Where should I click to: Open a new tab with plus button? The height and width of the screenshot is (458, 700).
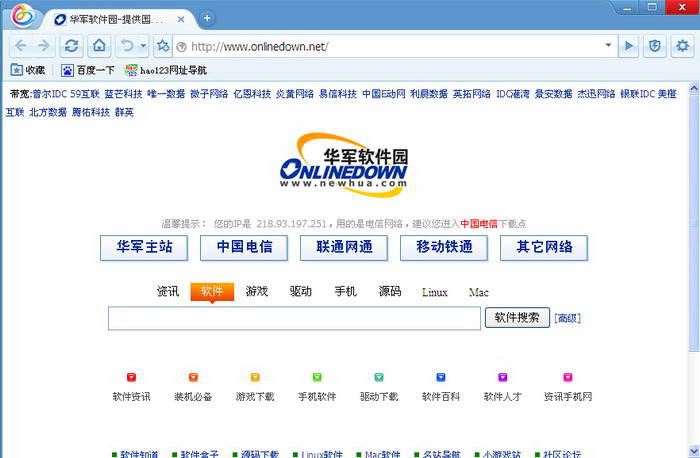(207, 18)
